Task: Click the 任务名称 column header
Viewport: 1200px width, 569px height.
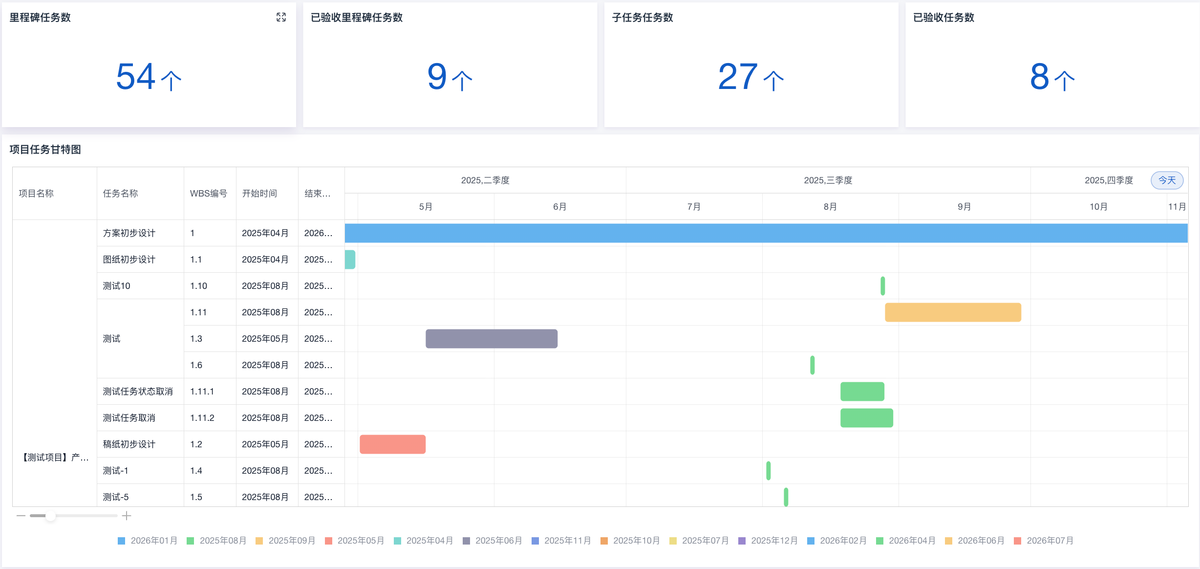Action: click(x=120, y=193)
